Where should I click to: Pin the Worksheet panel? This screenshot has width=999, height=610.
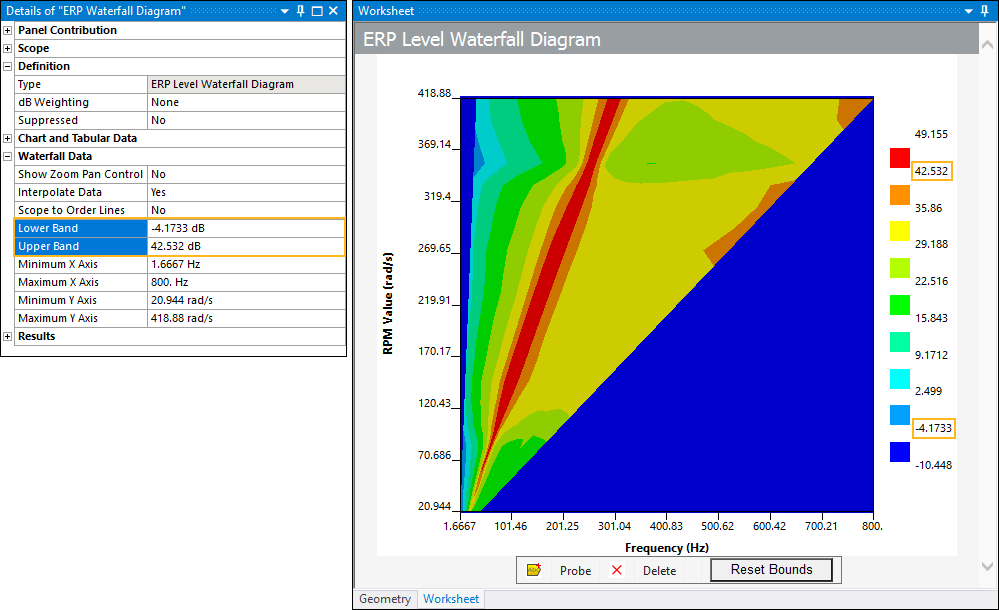click(985, 11)
